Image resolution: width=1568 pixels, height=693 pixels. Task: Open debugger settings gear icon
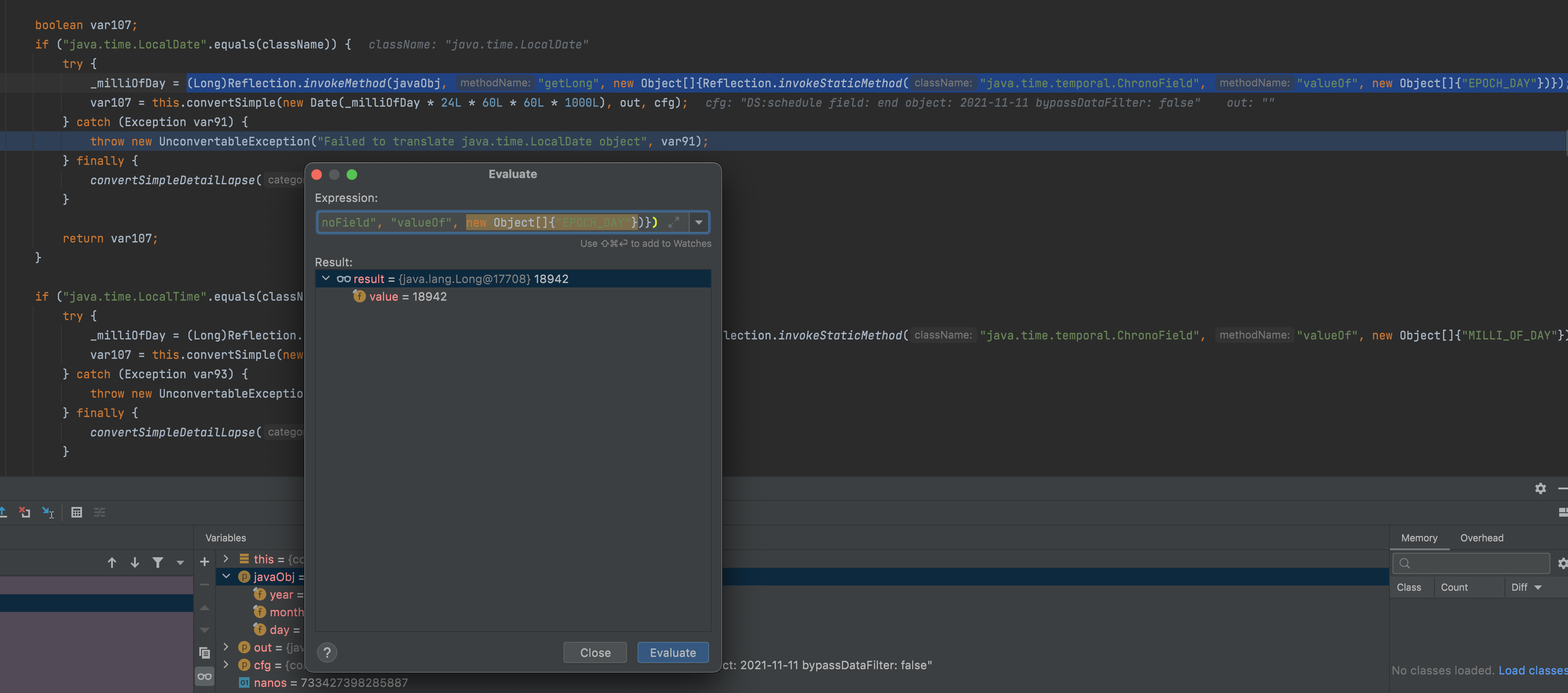click(x=1540, y=488)
